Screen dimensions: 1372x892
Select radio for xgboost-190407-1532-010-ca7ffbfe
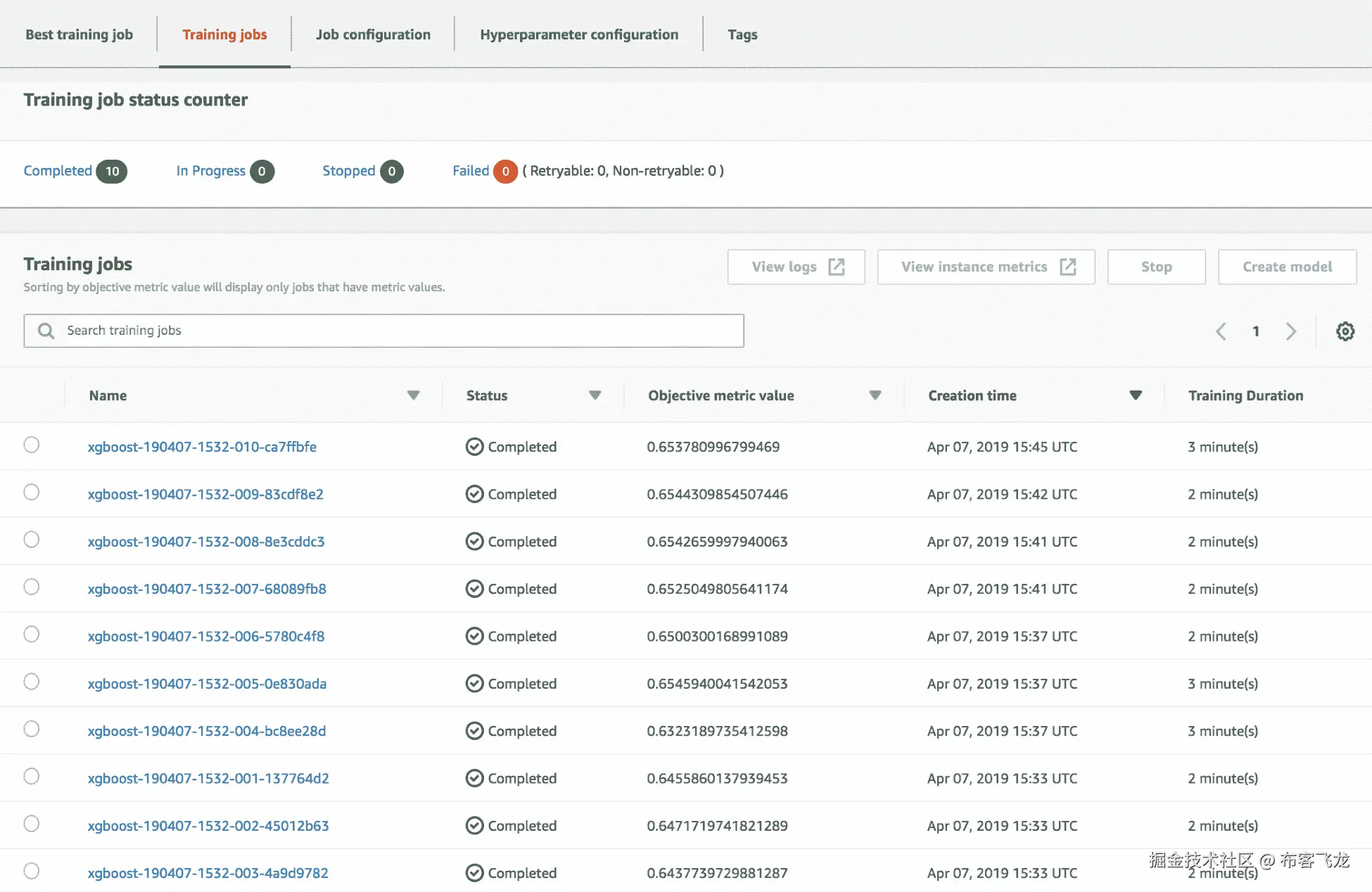32,445
